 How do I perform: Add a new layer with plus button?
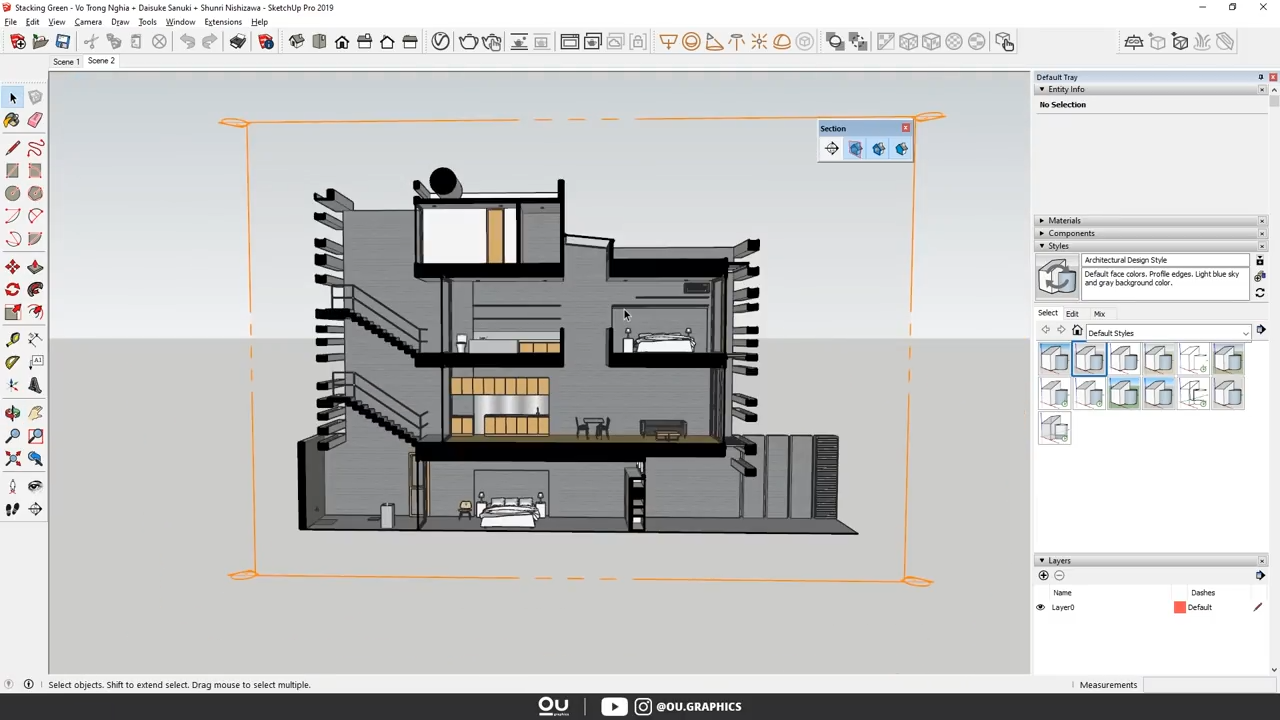coord(1043,576)
